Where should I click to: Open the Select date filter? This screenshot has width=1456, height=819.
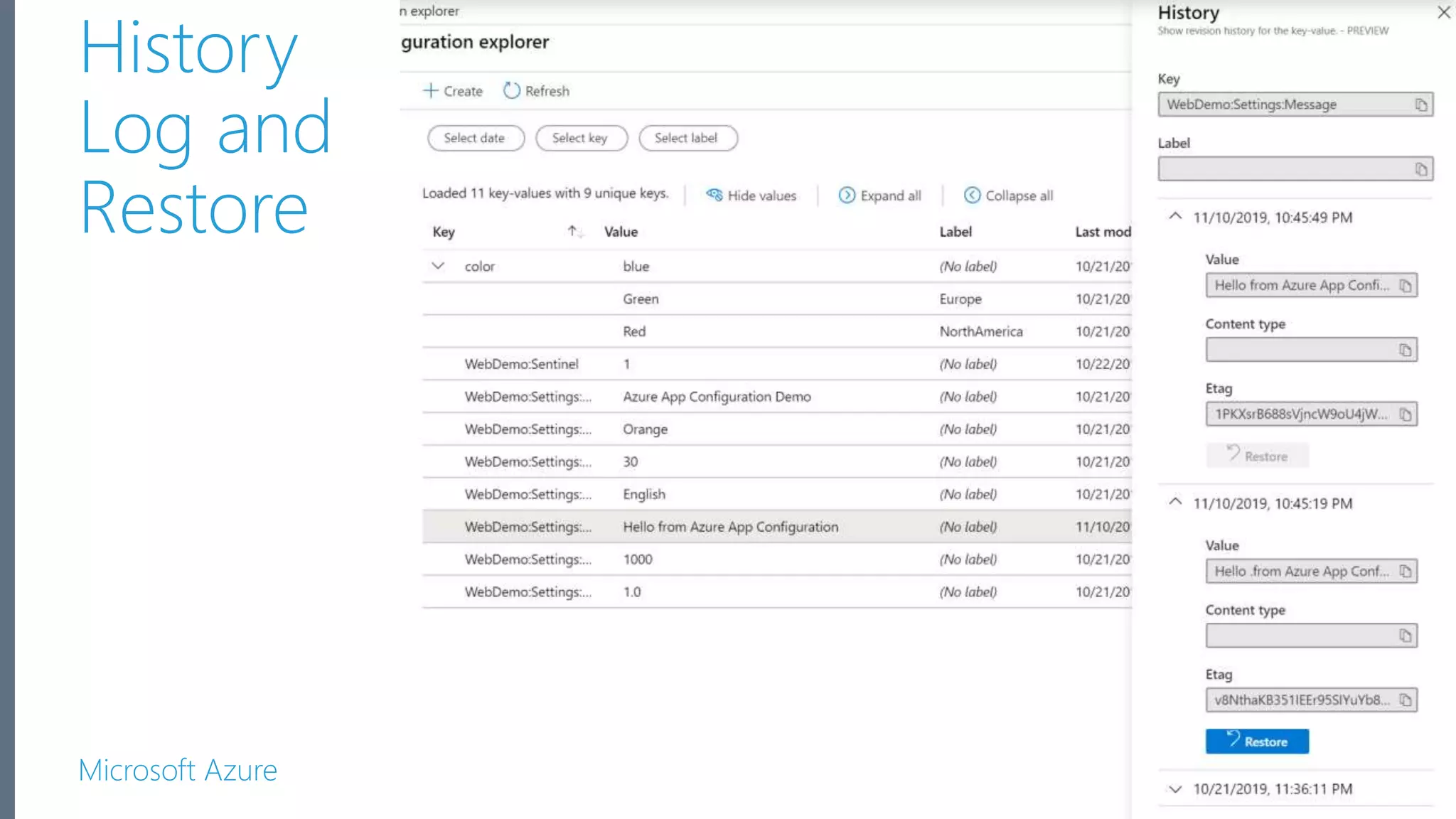click(475, 138)
